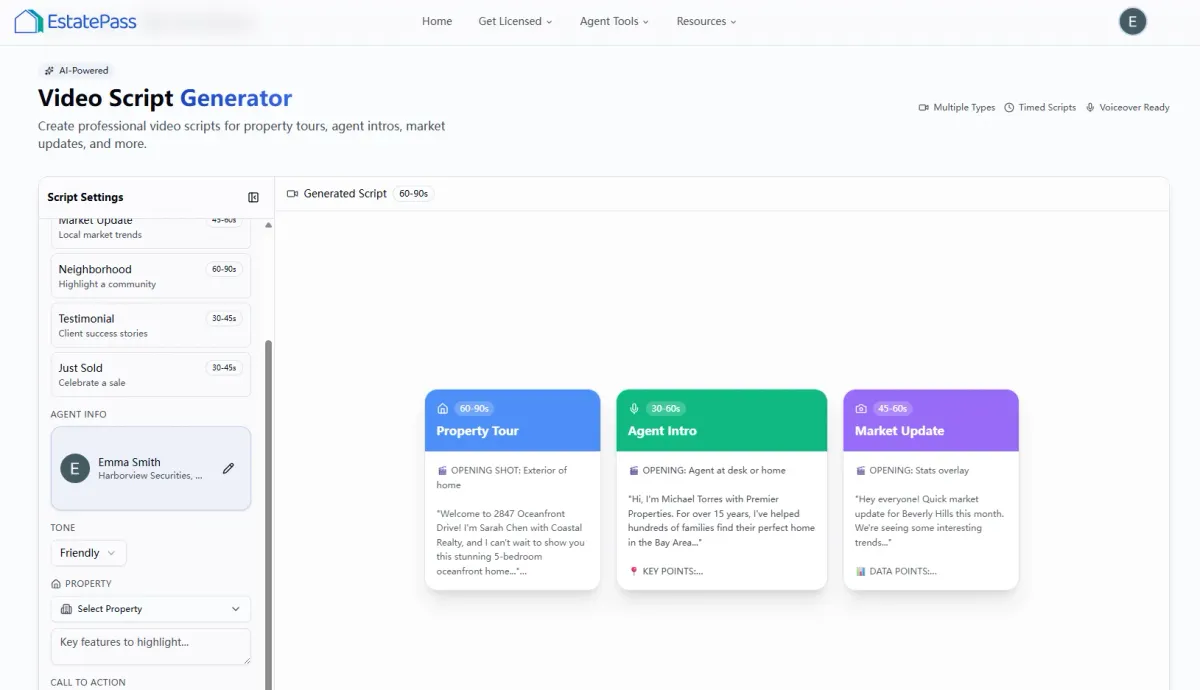Click the Script Settings panel scrollbar

click(267, 500)
